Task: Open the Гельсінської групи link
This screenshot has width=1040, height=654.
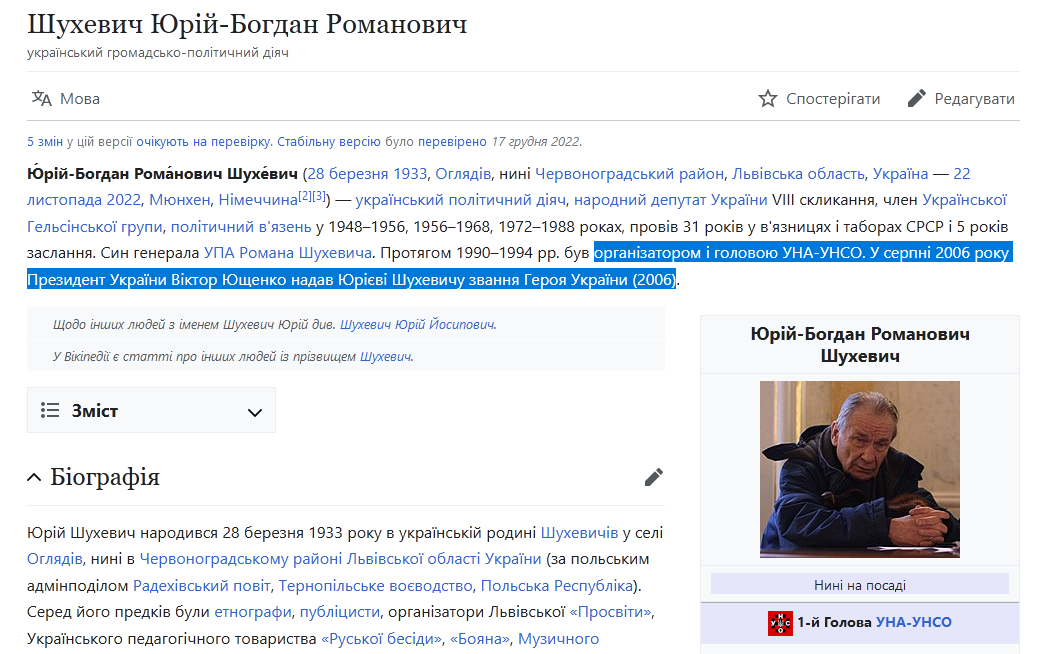Action: [x=94, y=227]
